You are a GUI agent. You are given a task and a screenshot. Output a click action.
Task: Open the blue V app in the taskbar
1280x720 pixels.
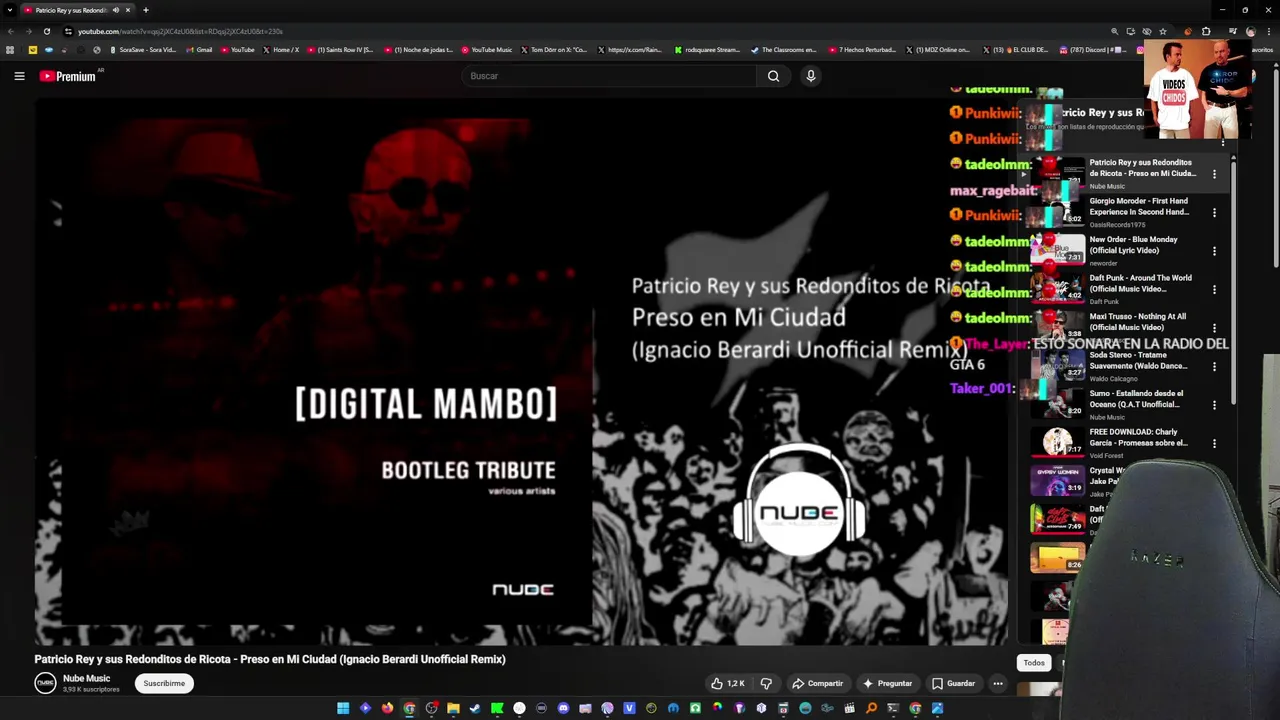630,708
